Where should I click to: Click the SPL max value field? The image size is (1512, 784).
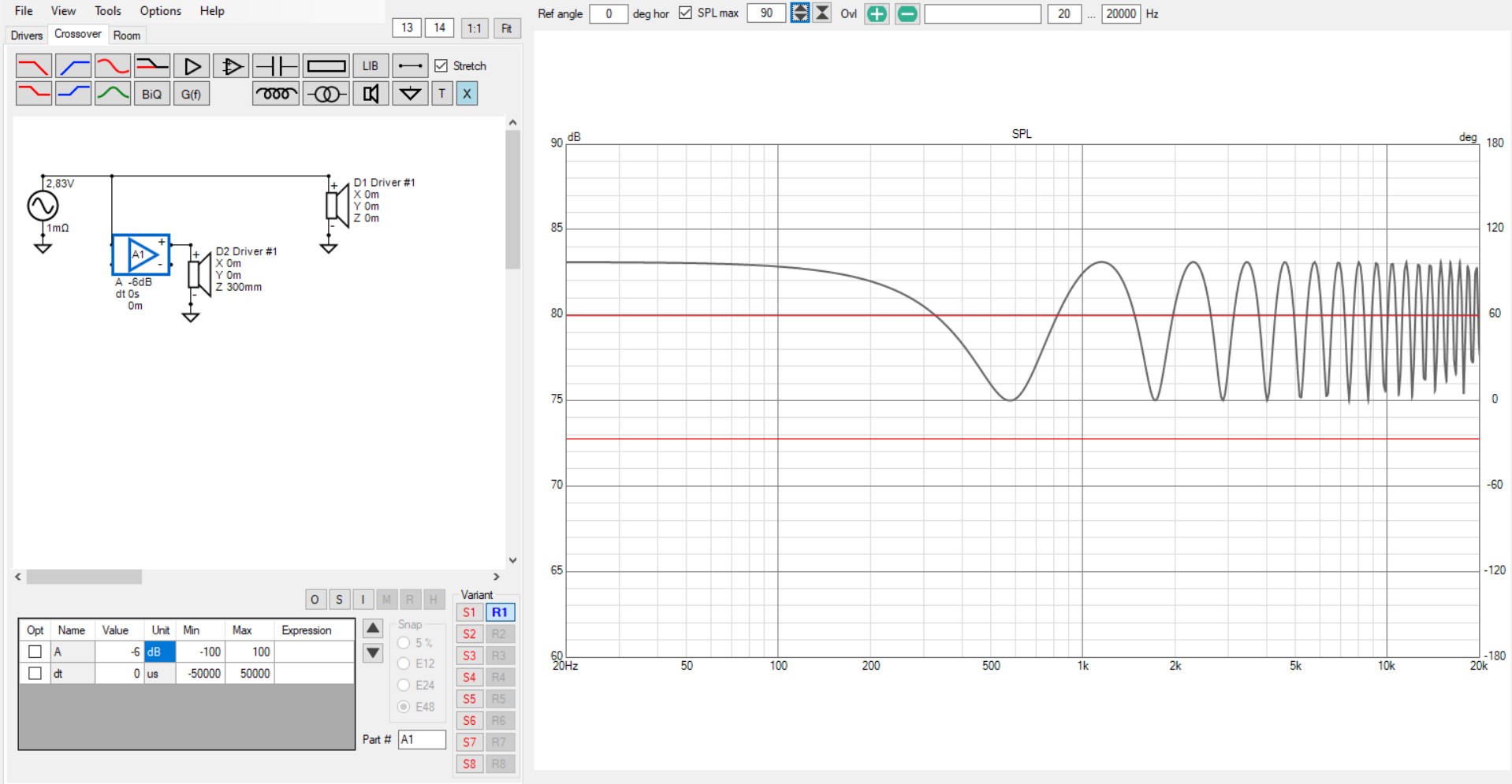point(766,13)
